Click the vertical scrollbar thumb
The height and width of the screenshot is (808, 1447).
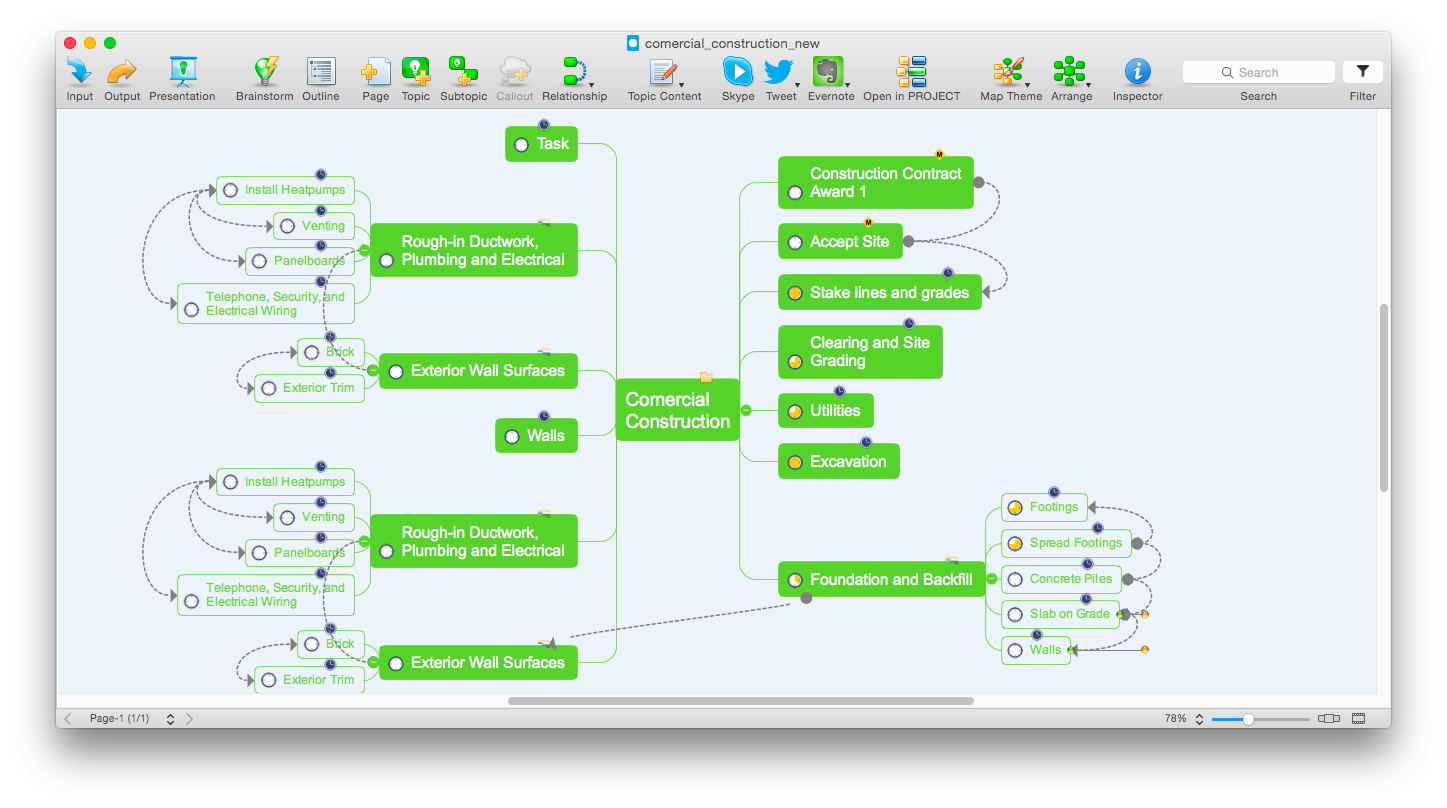1383,398
